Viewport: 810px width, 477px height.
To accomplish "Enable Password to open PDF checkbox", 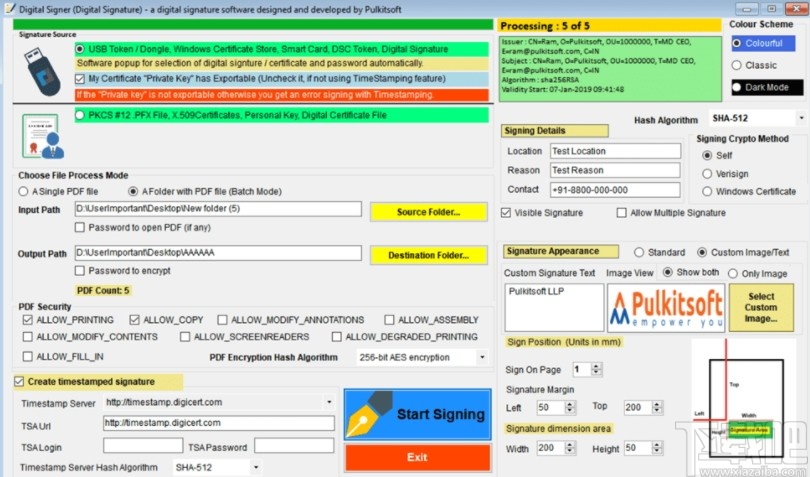I will coord(80,227).
